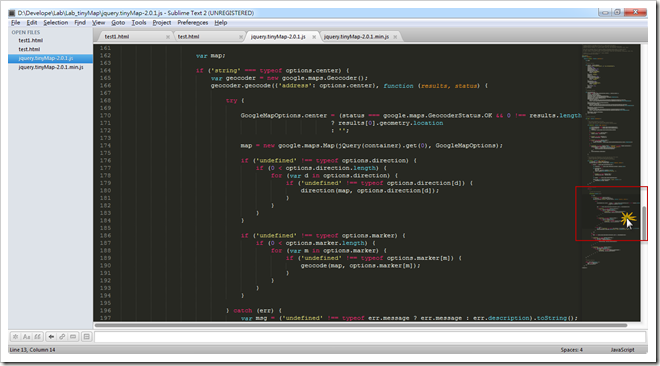Viewport: 660px width, 366px height.
Task: Close the jquery.tinyMap-2.0.1.min.js tab
Action: [395, 37]
